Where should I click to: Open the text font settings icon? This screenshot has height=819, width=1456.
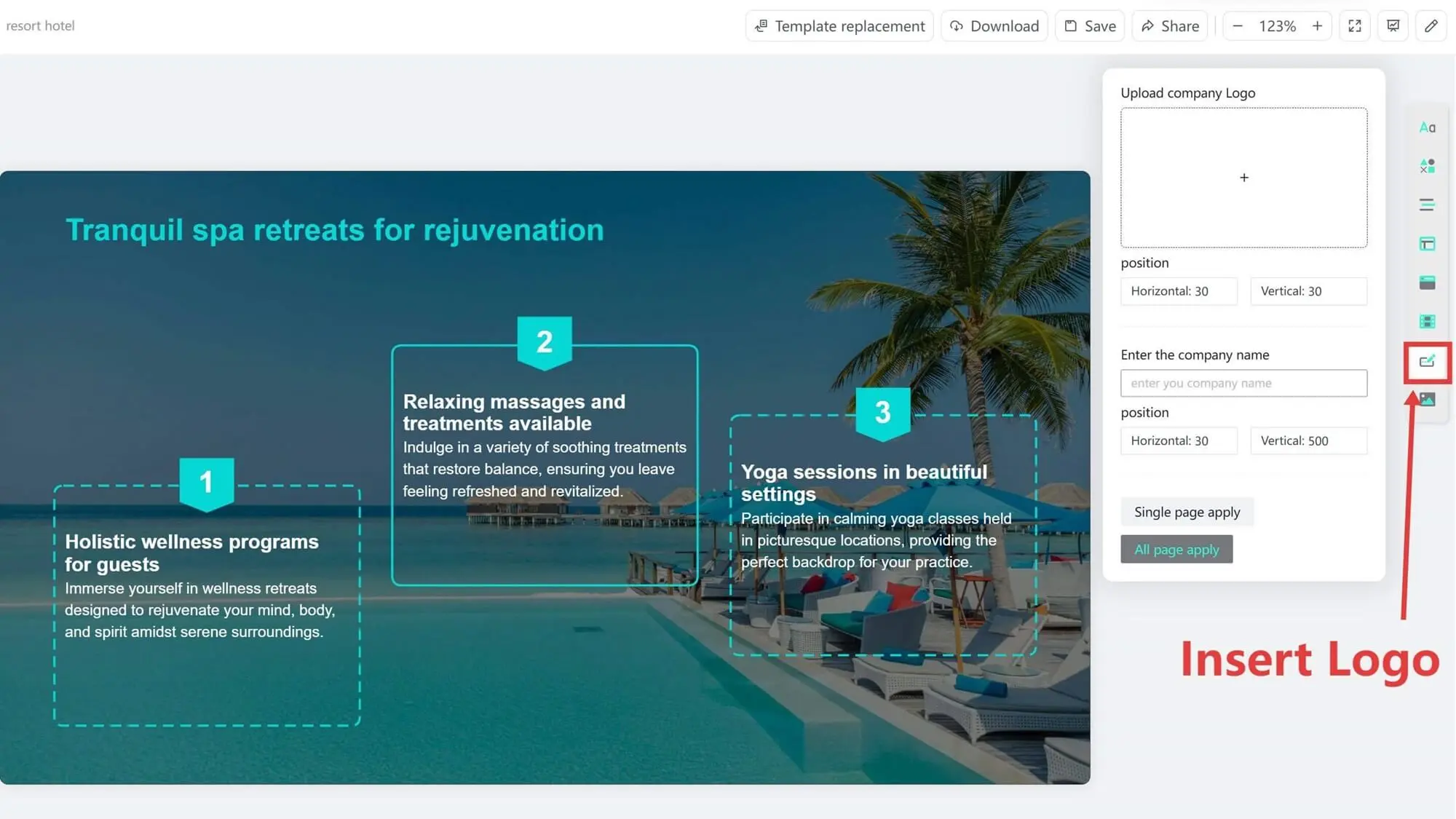tap(1427, 127)
